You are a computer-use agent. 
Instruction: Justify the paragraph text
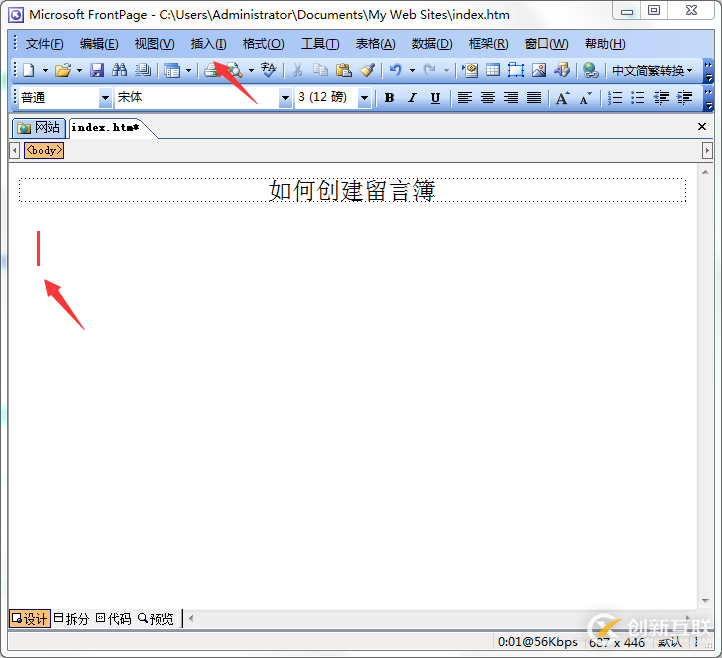pyautogui.click(x=534, y=98)
